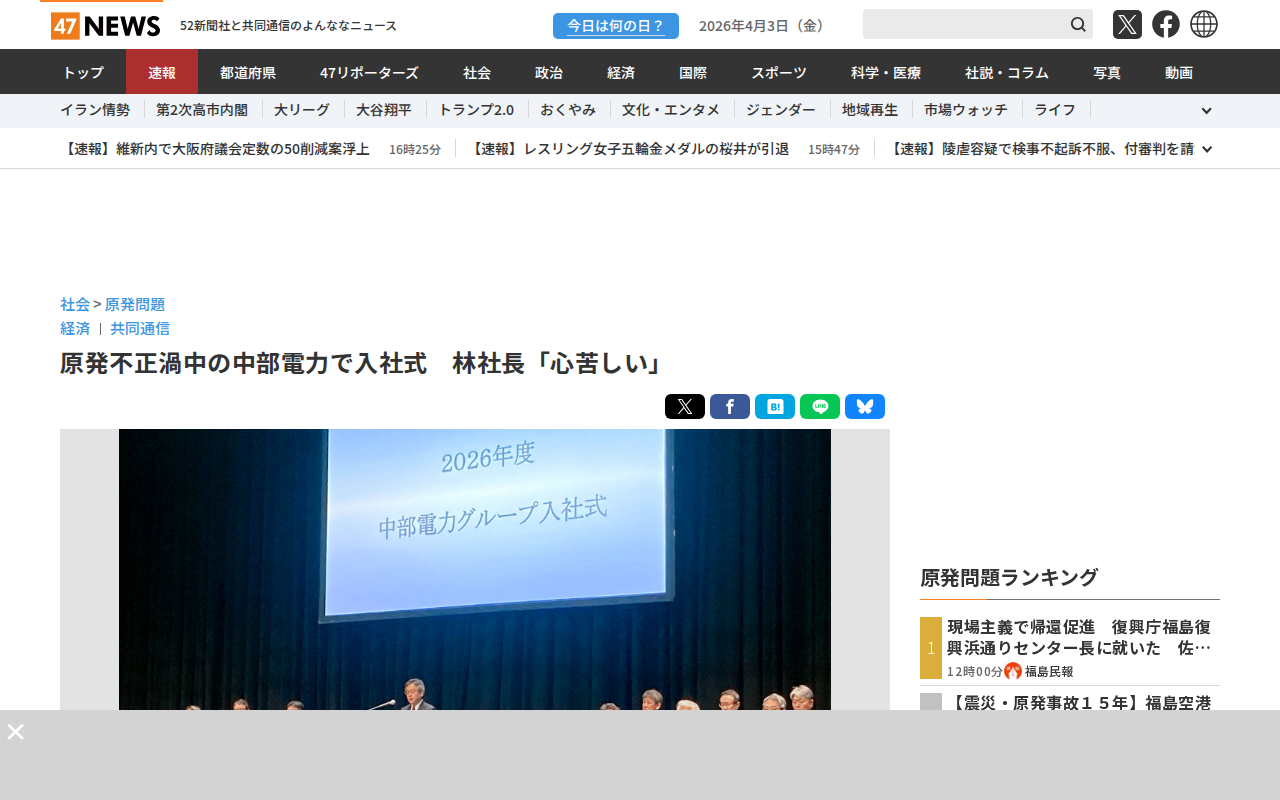The width and height of the screenshot is (1280, 800).
Task: Open the ライフ topic link
Action: click(1055, 110)
